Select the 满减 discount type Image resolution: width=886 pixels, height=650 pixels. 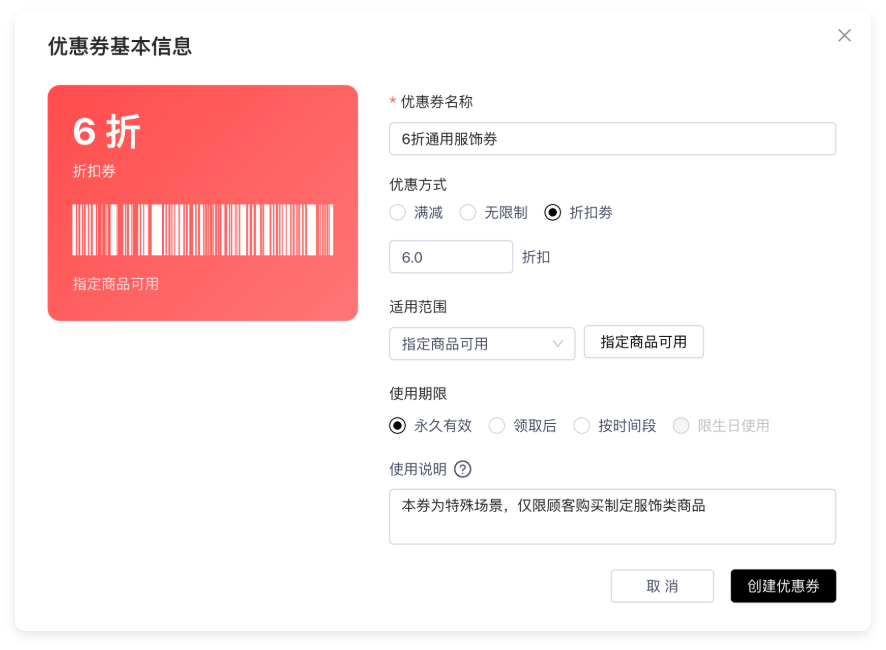point(398,212)
